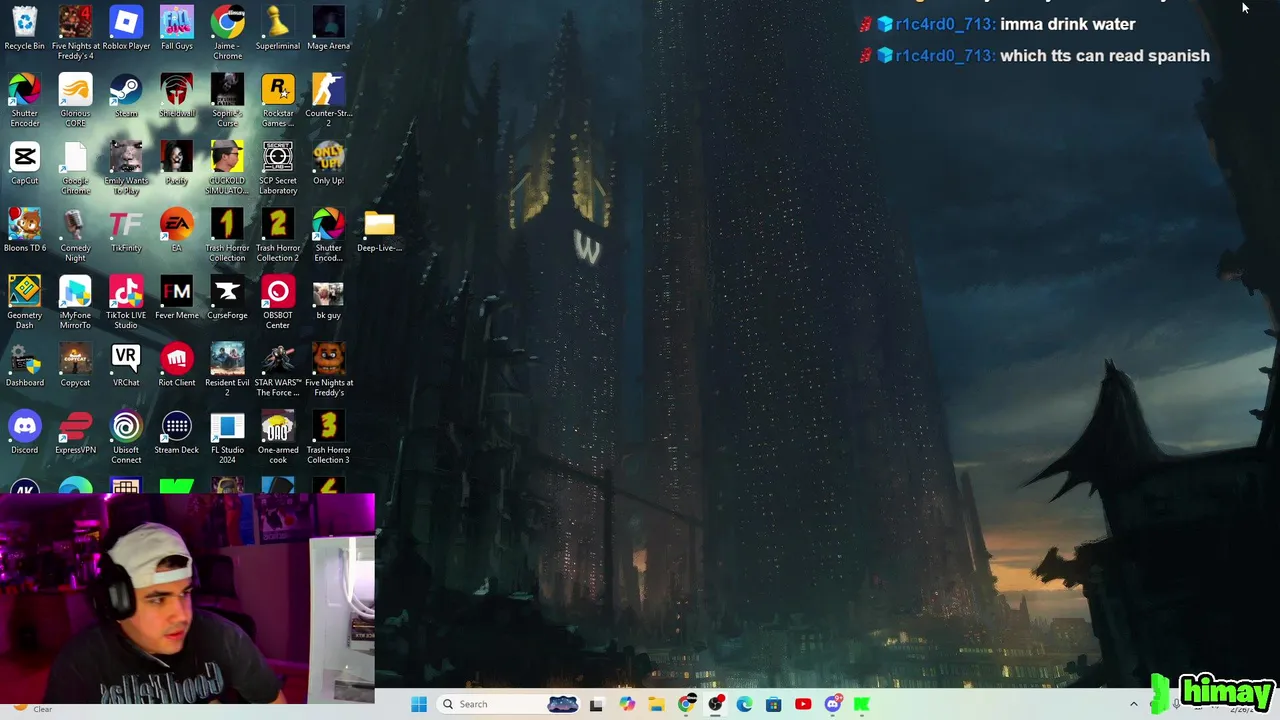
Task: Open the YouTube app in the taskbar
Action: pos(803,704)
